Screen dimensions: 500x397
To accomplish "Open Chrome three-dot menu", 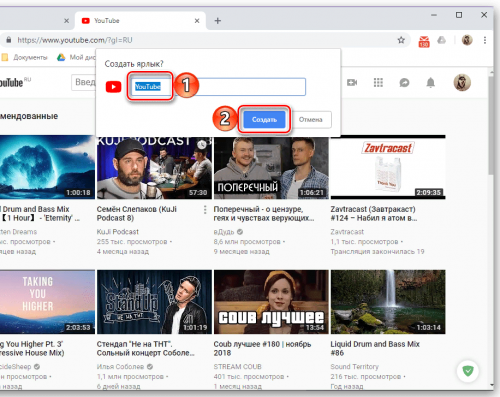I will click(485, 40).
